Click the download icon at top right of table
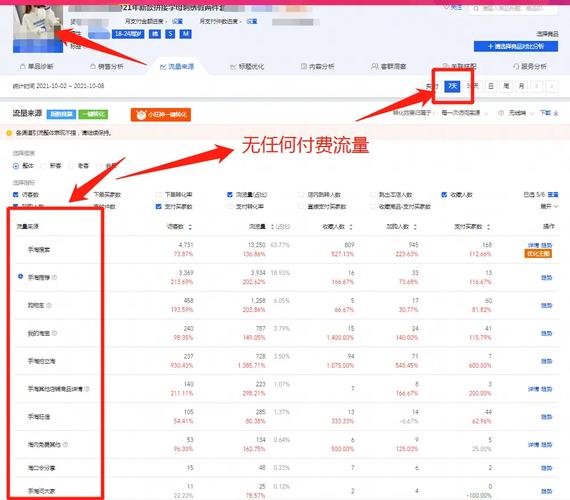570x500 pixels. (x=556, y=113)
